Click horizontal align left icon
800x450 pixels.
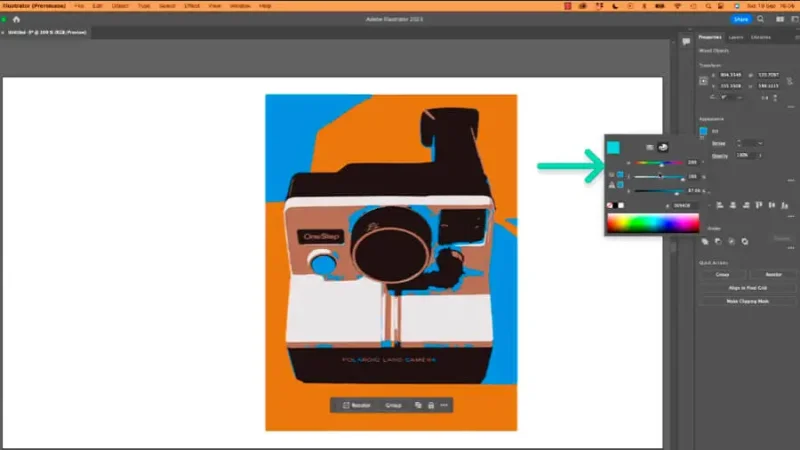pos(720,205)
